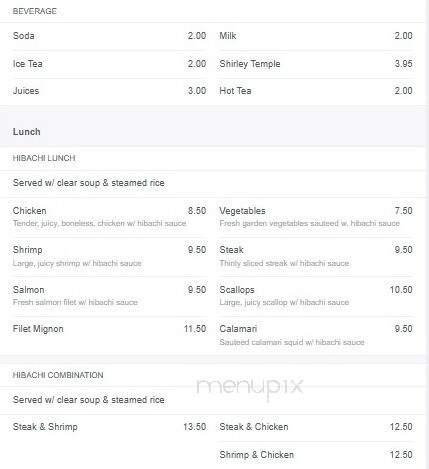Click the menupix watermark logo

pyautogui.click(x=250, y=388)
